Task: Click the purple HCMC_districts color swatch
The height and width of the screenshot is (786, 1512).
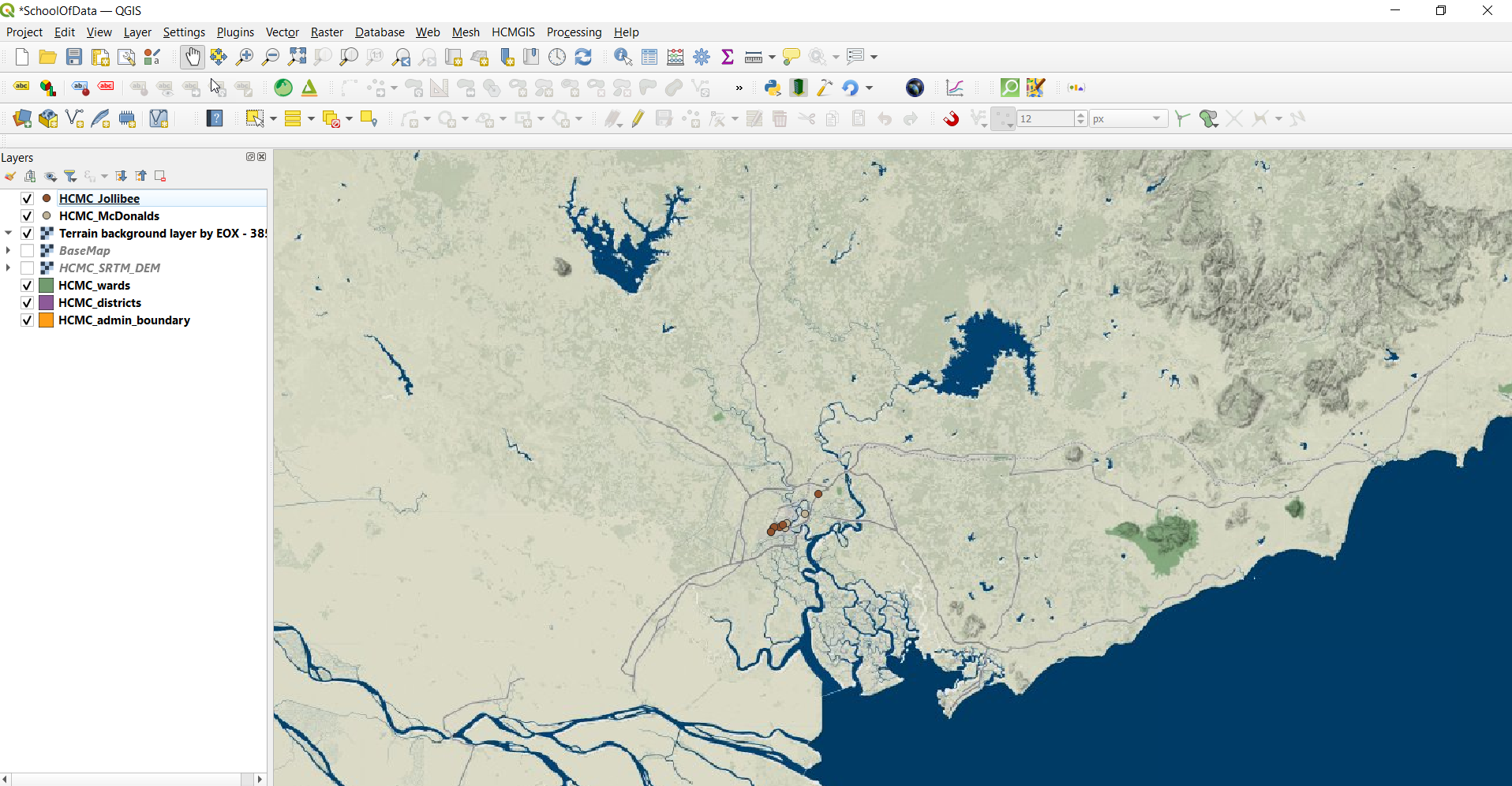Action: coord(47,303)
